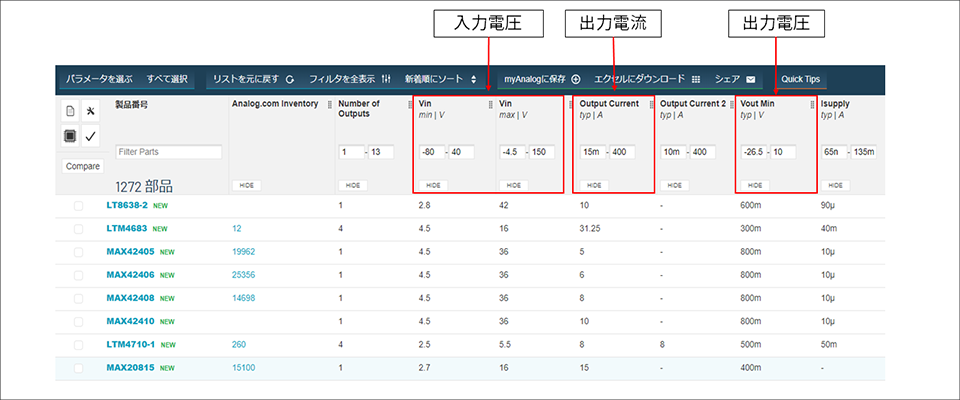
Task: Open the MAX42405 part link
Action: click(x=130, y=252)
